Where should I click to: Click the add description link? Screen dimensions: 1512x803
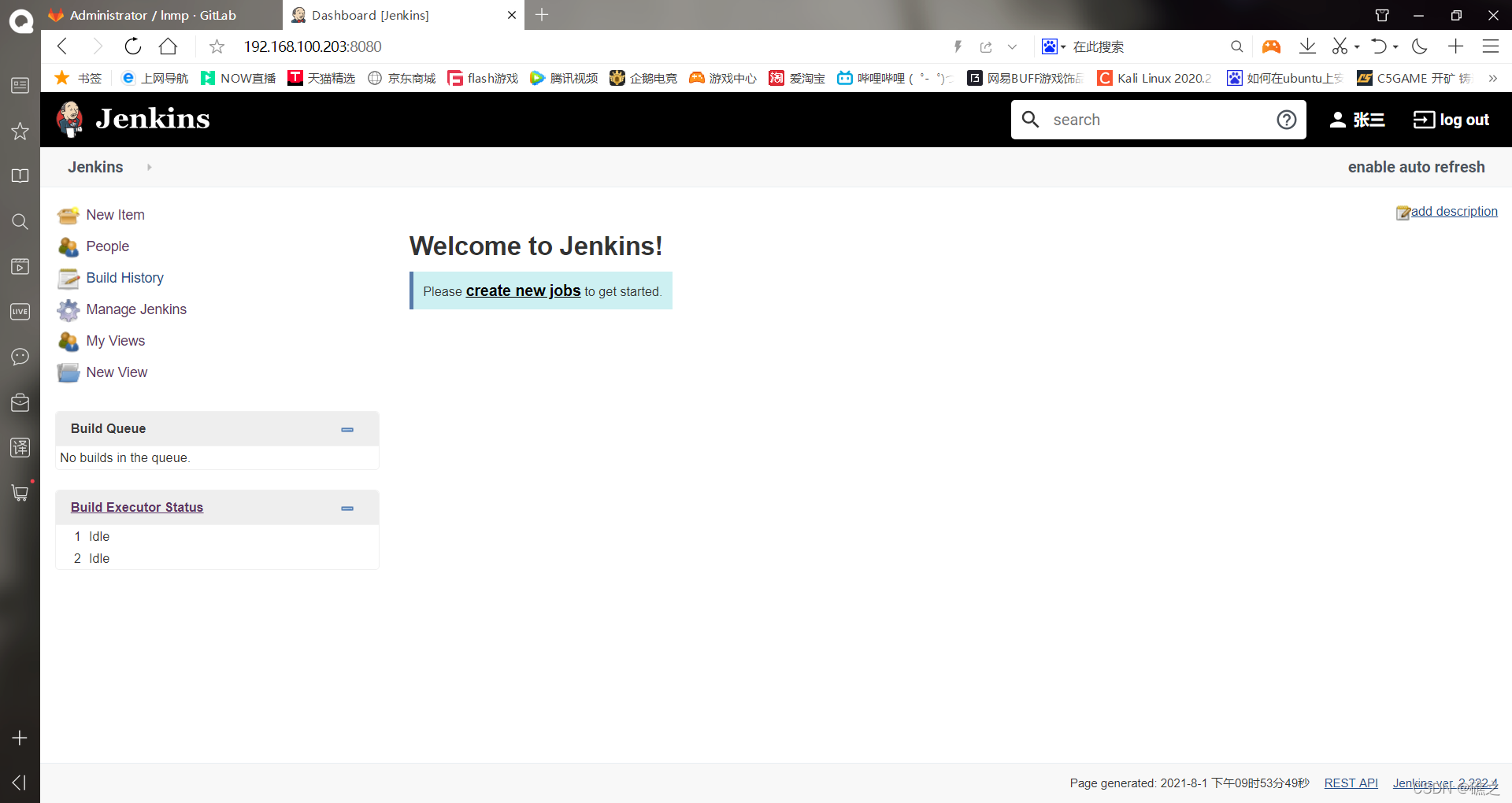[x=1455, y=211]
